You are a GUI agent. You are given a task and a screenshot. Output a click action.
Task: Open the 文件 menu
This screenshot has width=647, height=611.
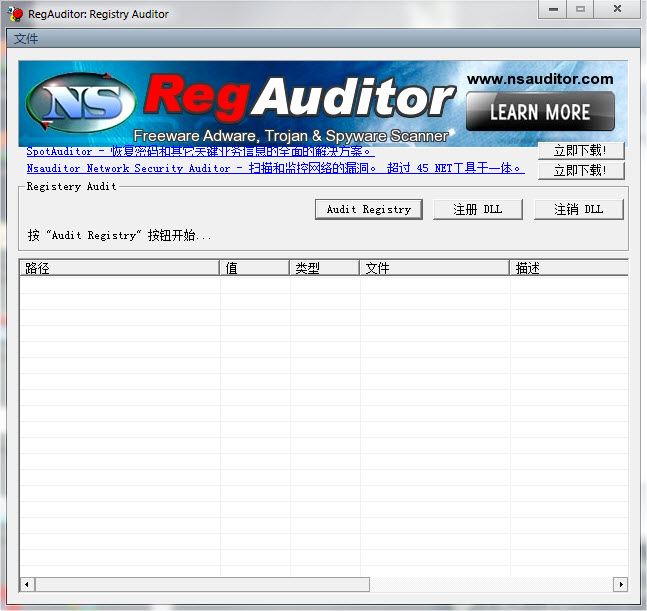26,39
